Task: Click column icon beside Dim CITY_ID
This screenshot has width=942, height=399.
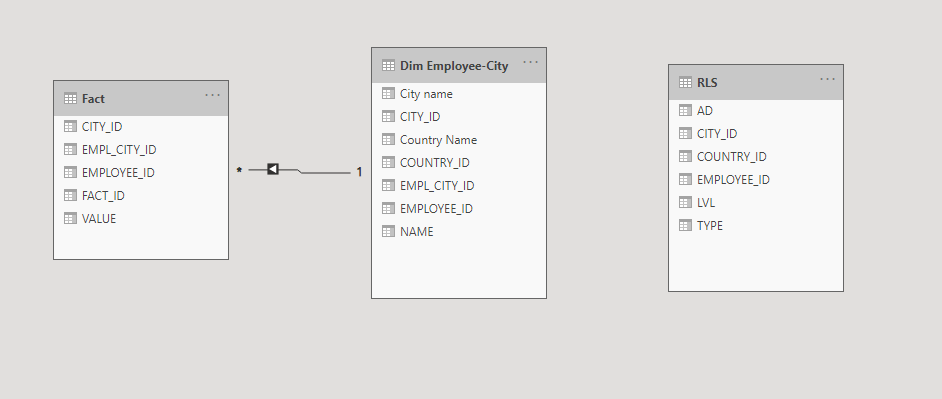Action: tap(389, 116)
